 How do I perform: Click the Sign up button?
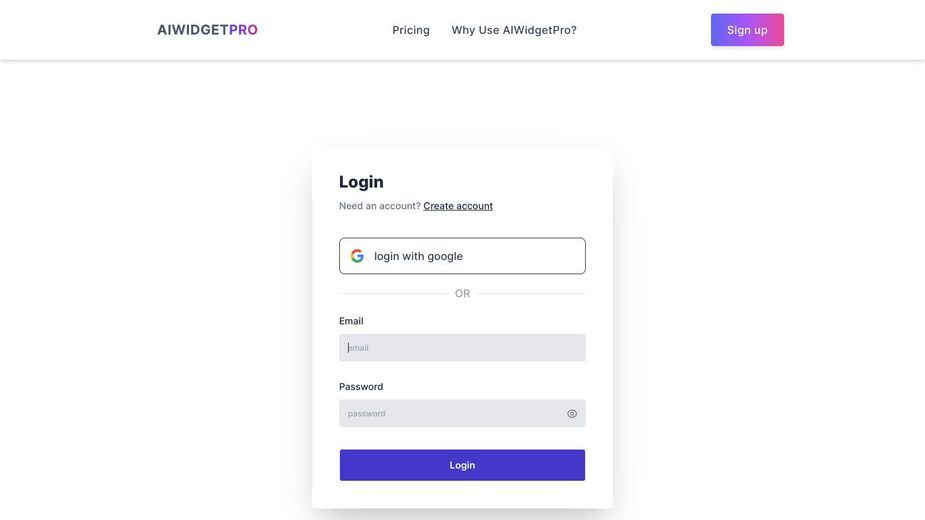click(747, 30)
